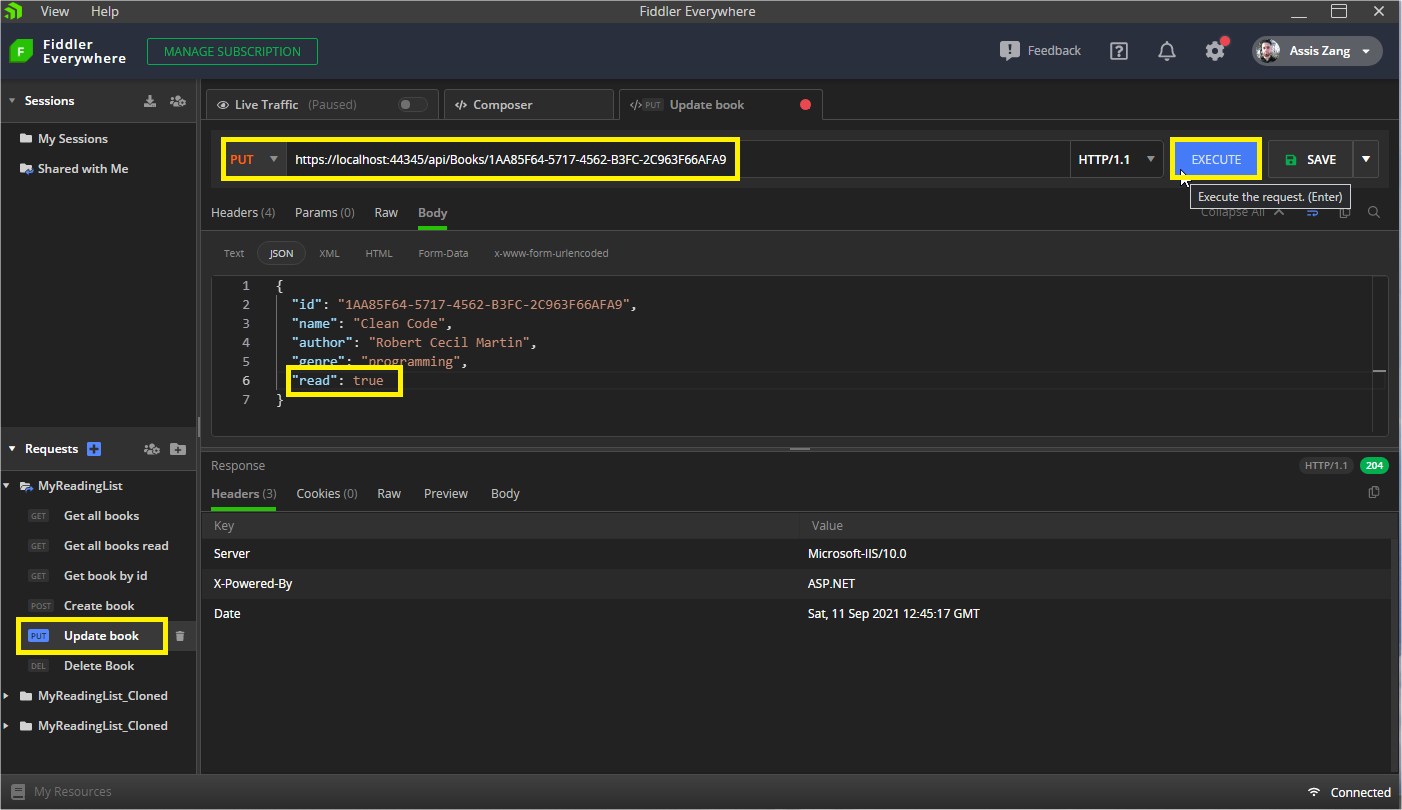Screen dimensions: 1402x810
Task: Delete Update book using trash icon
Action: (180, 636)
